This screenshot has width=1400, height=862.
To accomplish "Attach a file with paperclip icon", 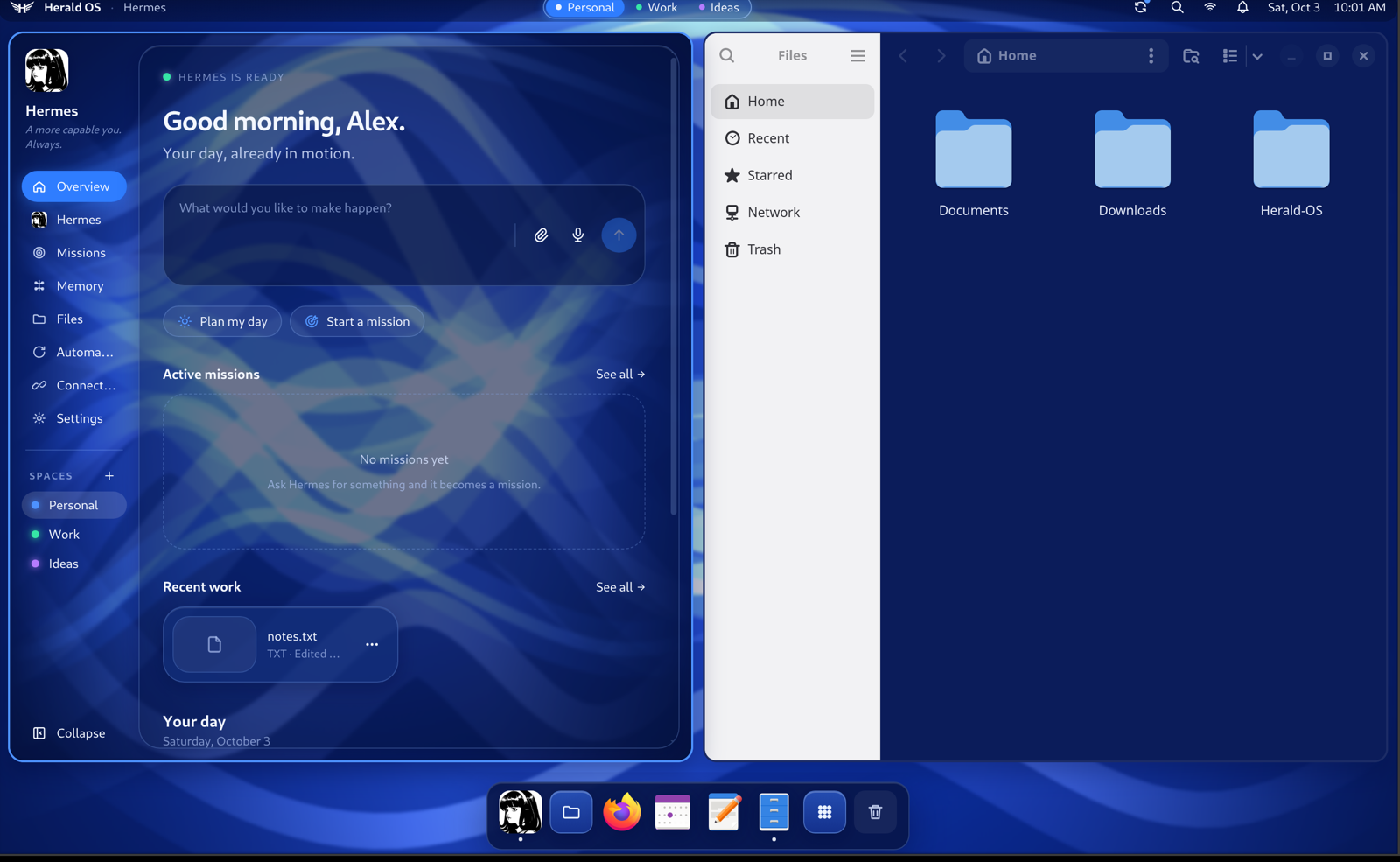I will [x=542, y=235].
